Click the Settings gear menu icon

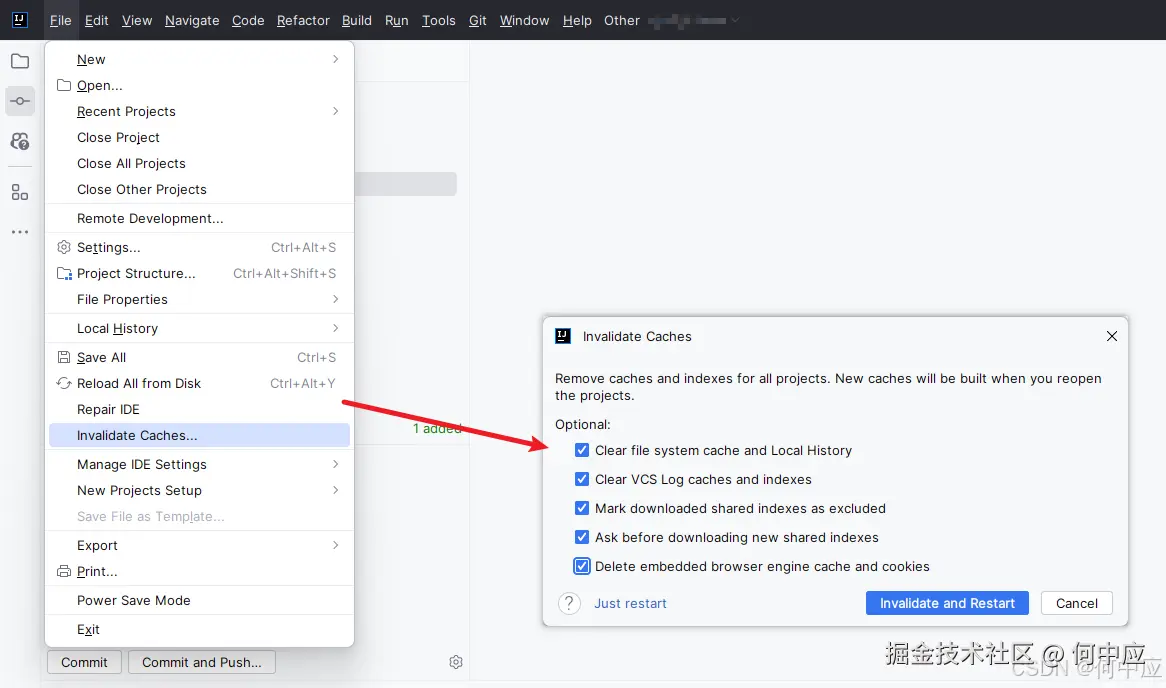coord(64,247)
